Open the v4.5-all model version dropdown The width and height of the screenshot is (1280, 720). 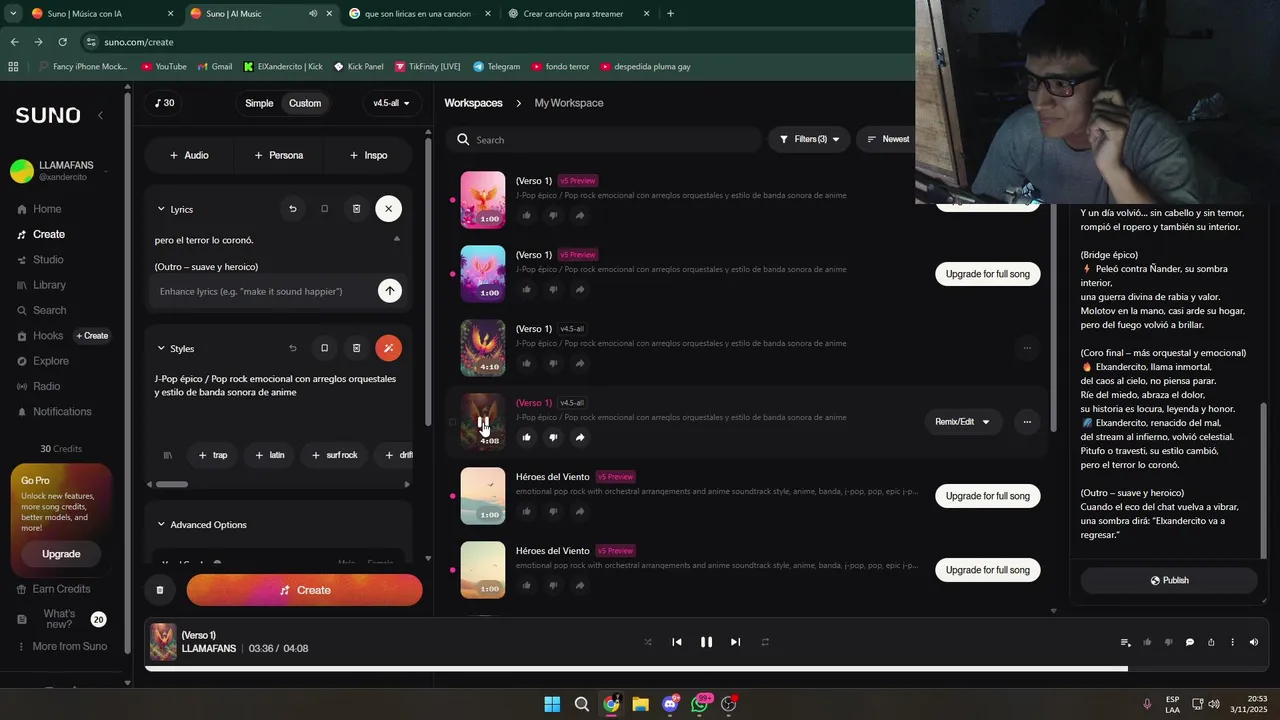tap(392, 103)
